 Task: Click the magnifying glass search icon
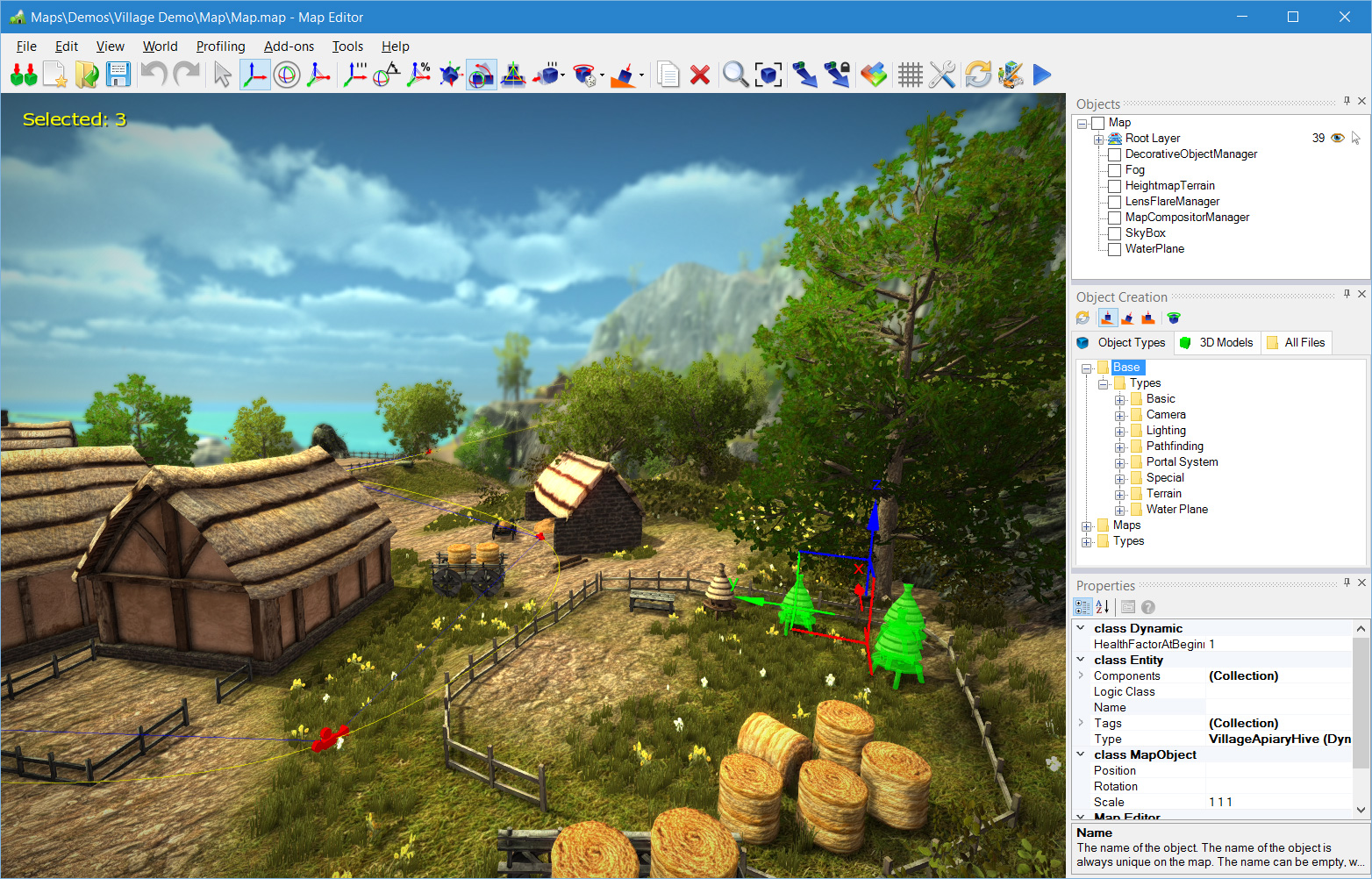coord(735,75)
